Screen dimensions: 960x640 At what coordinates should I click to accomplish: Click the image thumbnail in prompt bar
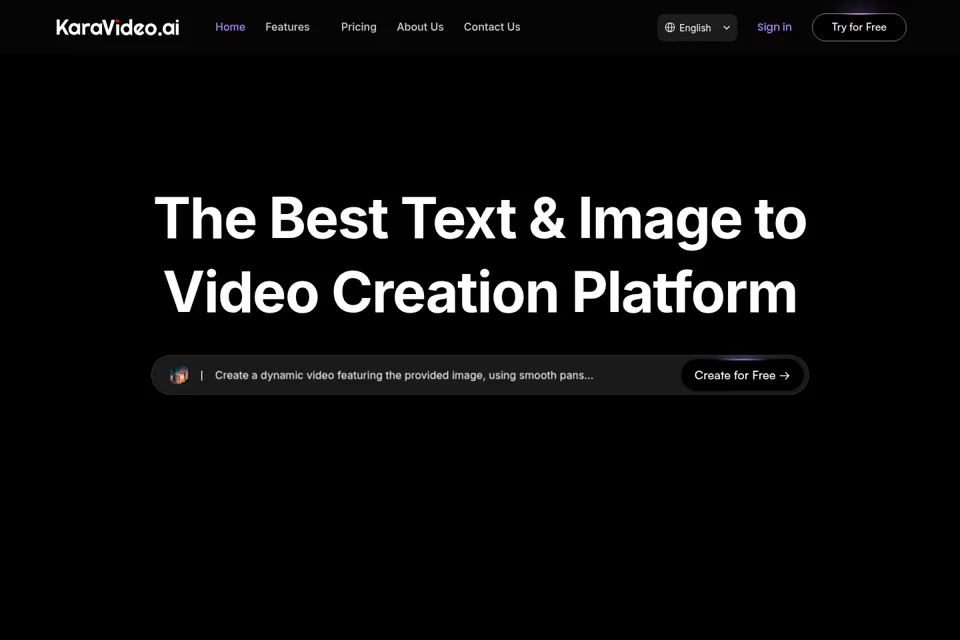point(179,375)
